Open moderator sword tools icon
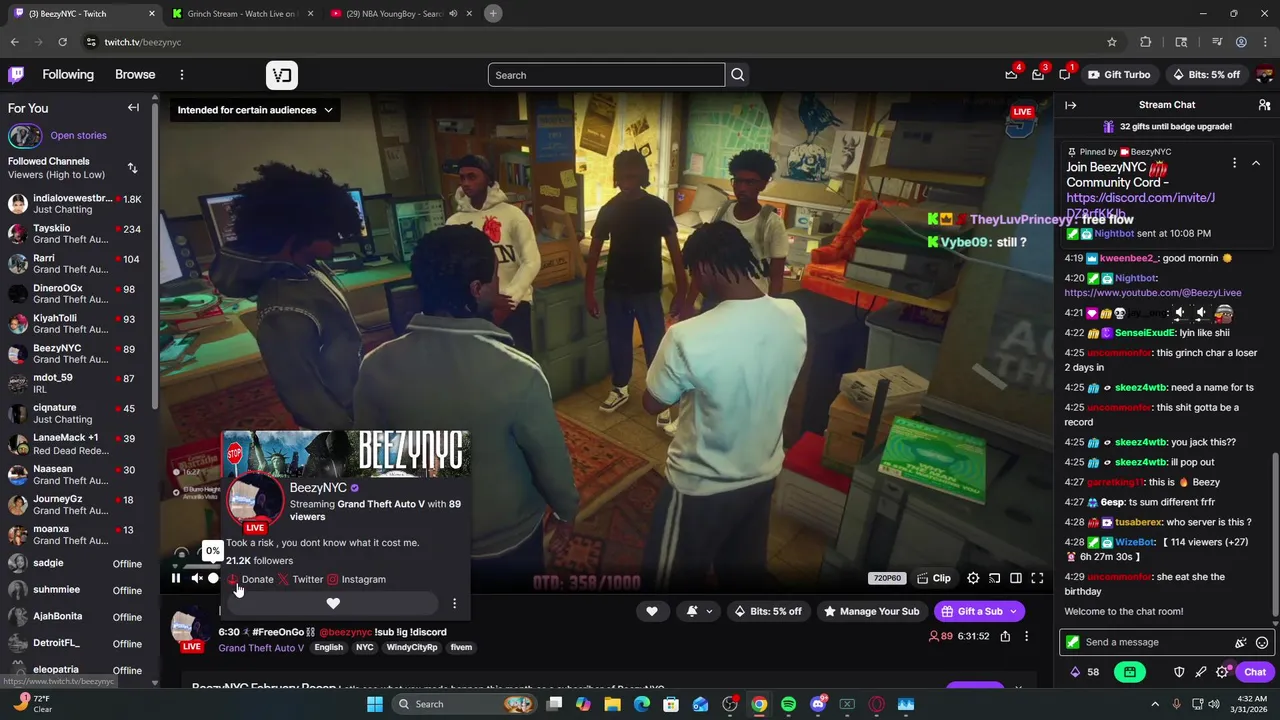 click(x=1201, y=672)
